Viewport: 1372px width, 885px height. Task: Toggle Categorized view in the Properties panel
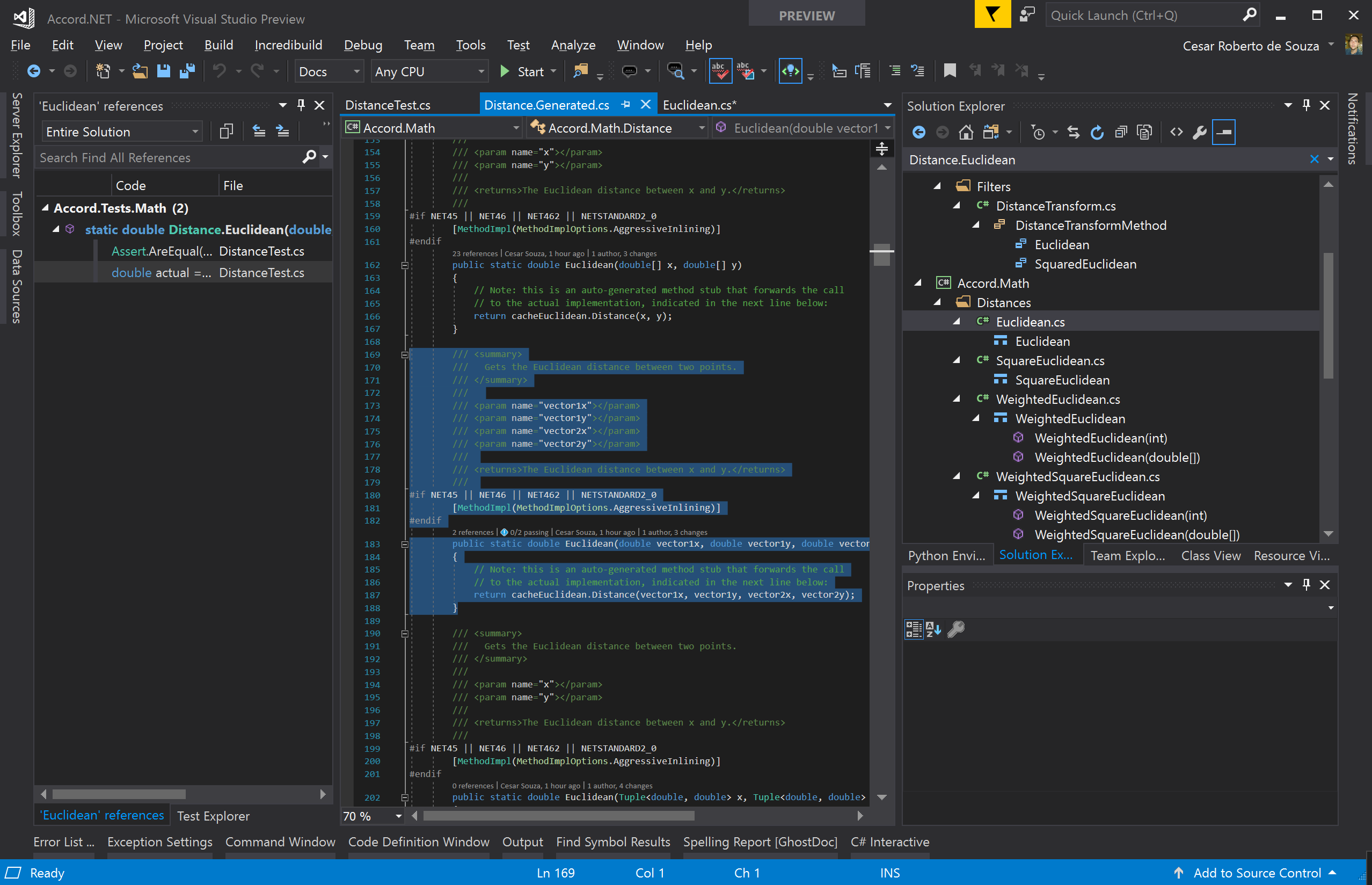coord(914,629)
